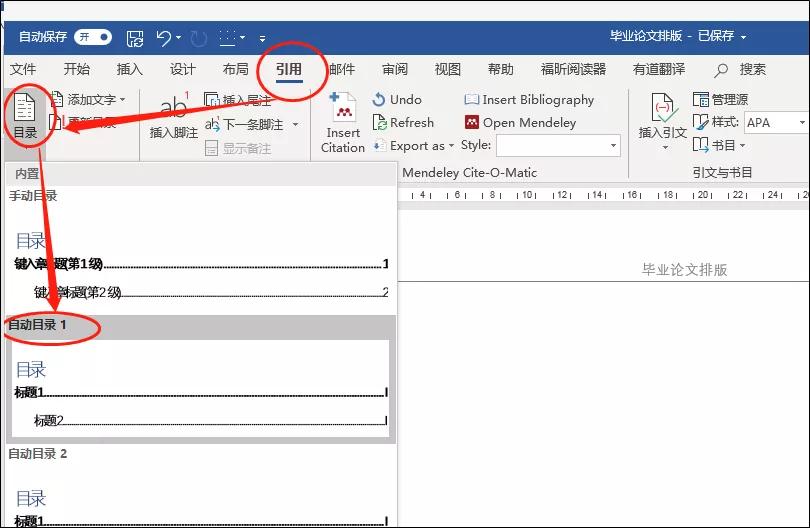Click Mendeley Refresh button
Viewport: 810px width, 528px height.
click(403, 122)
